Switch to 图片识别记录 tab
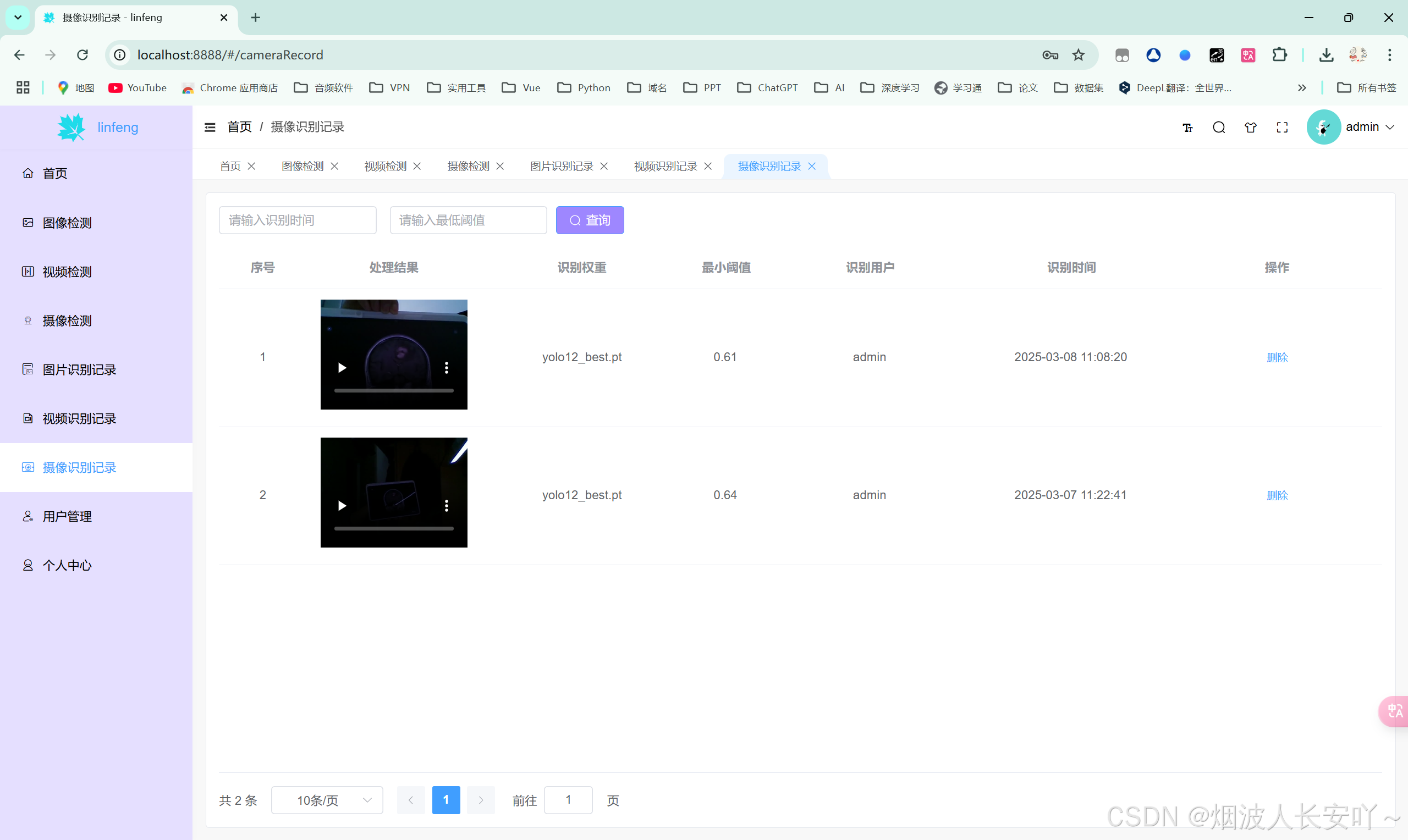Viewport: 1408px width, 840px height. click(561, 166)
